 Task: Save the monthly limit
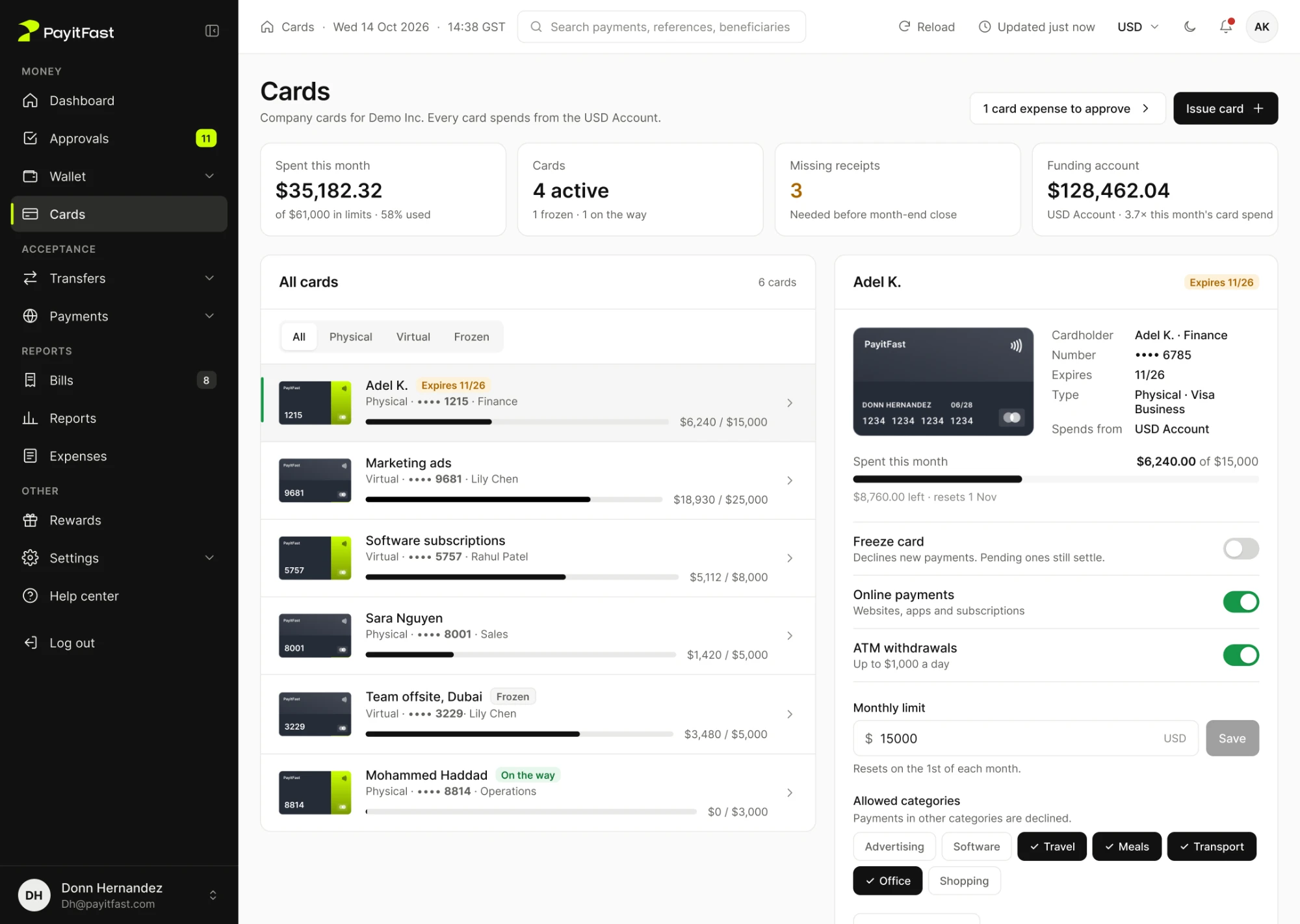coord(1232,738)
